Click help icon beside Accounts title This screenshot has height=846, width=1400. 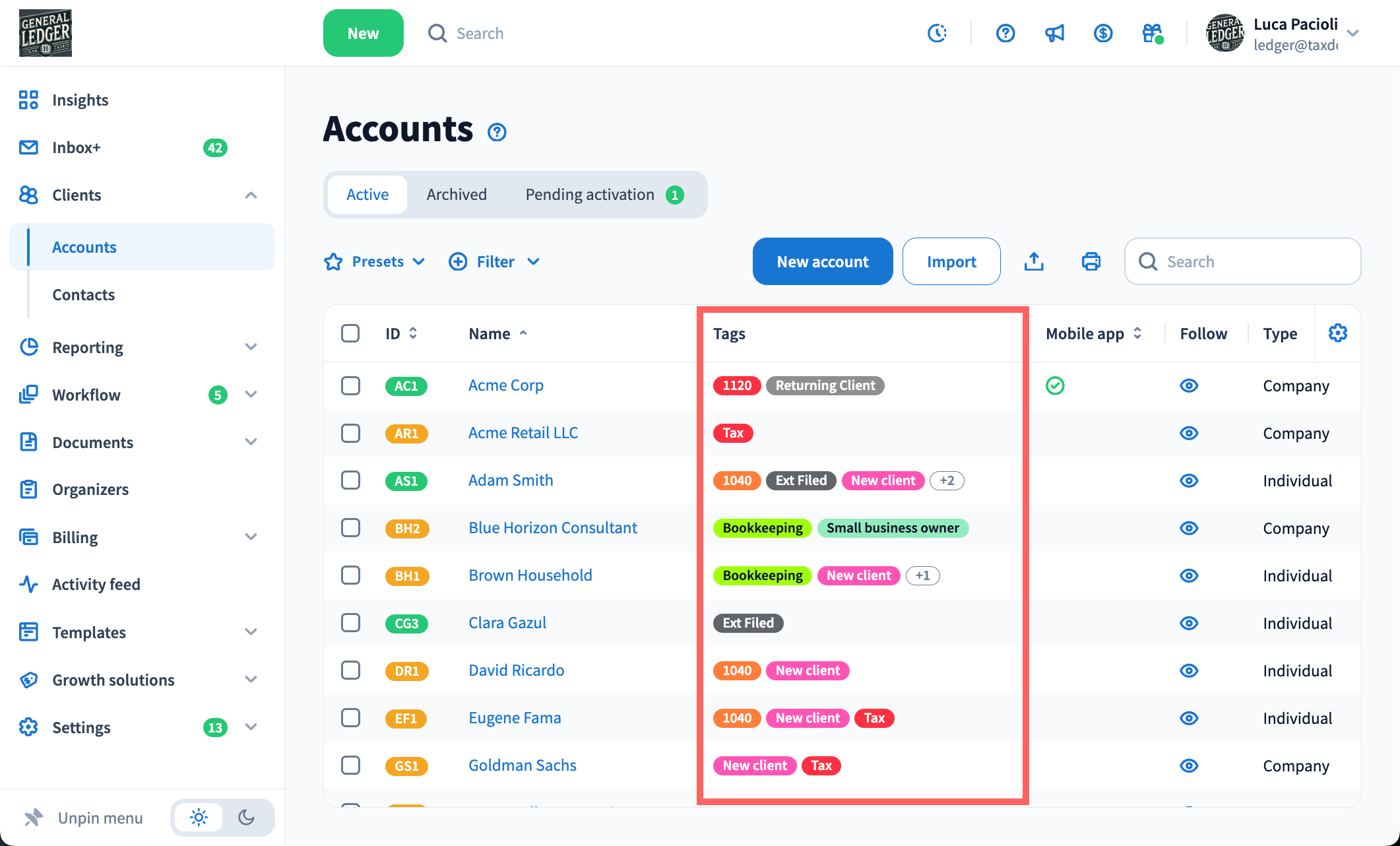coord(497,133)
